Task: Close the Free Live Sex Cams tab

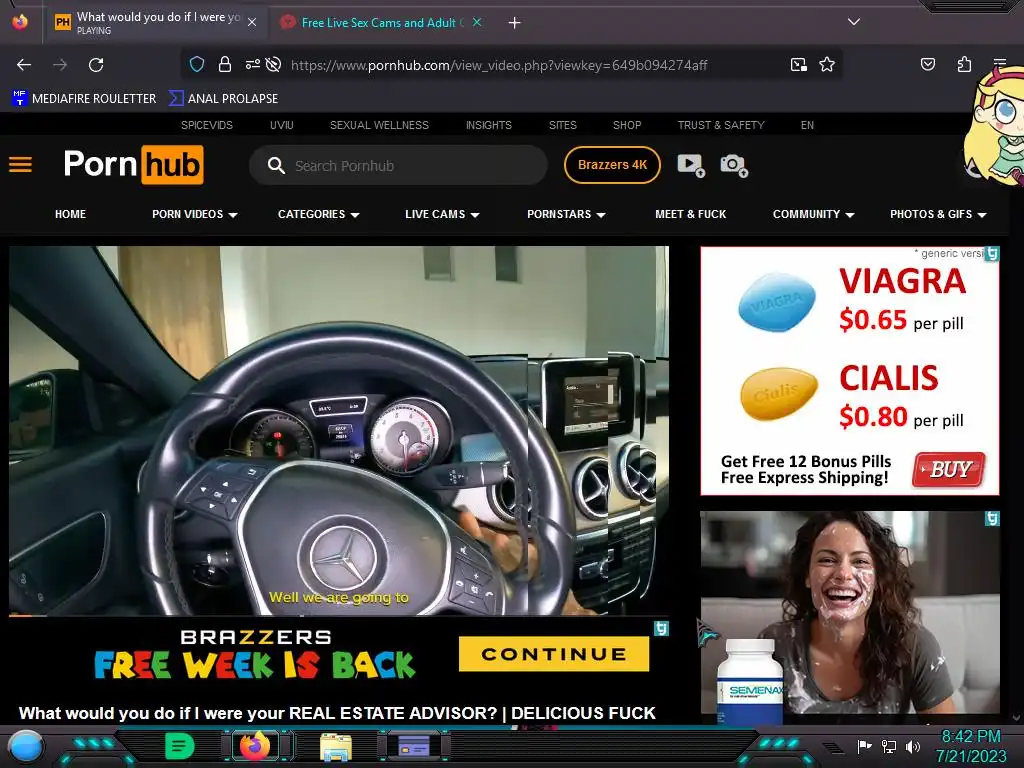Action: coord(477,22)
